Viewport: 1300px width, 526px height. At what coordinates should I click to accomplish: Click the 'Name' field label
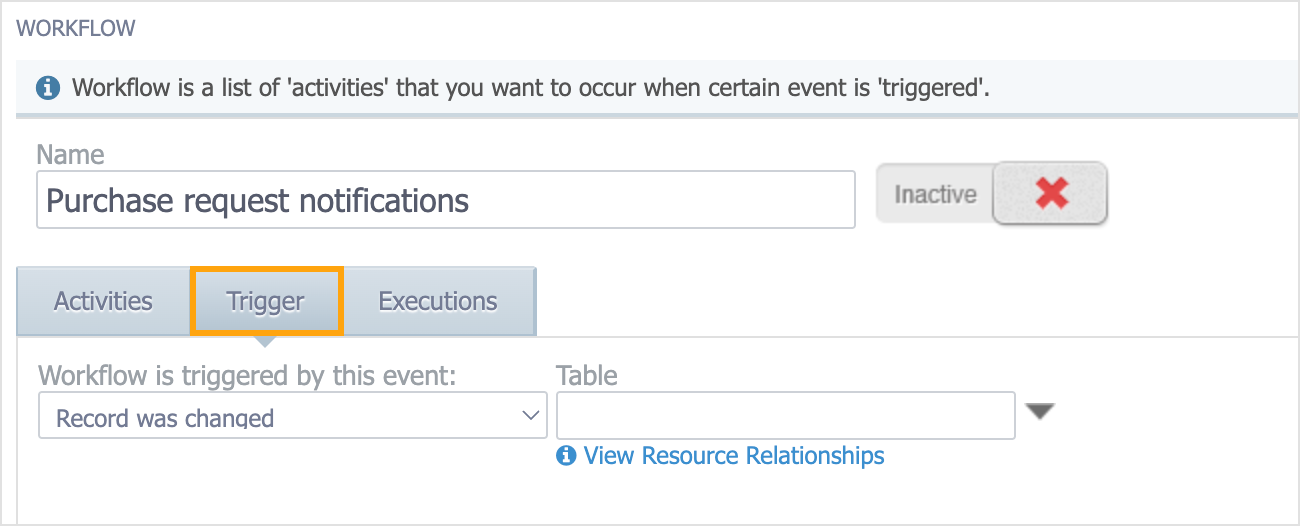pyautogui.click(x=70, y=155)
